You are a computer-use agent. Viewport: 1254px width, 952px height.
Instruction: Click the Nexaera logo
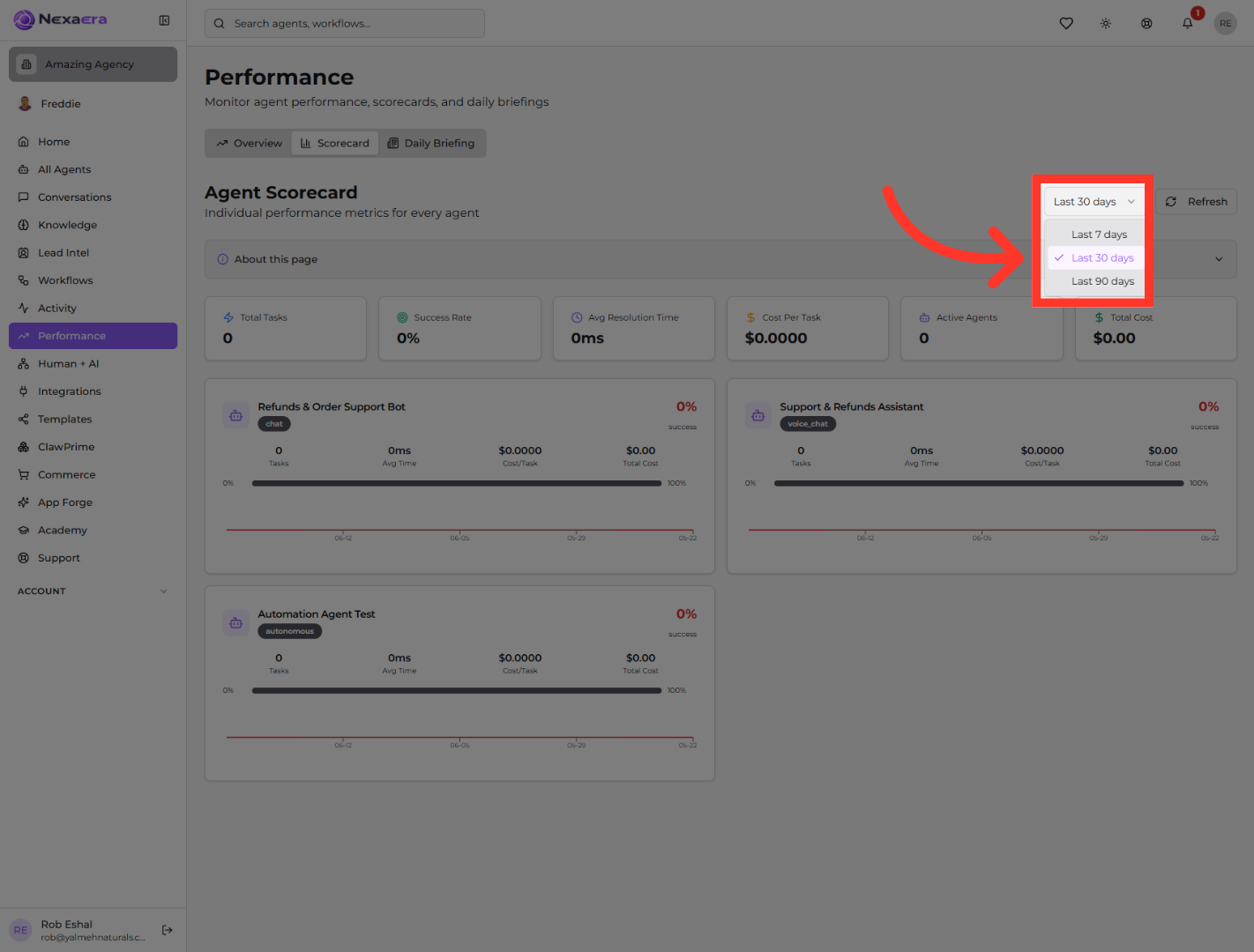pos(61,19)
